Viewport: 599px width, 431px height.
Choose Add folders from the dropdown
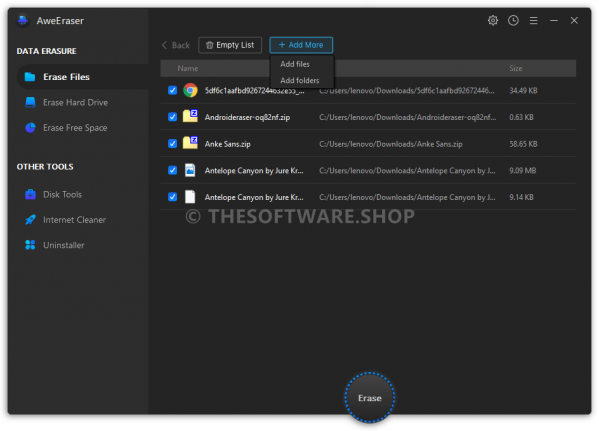[x=300, y=80]
